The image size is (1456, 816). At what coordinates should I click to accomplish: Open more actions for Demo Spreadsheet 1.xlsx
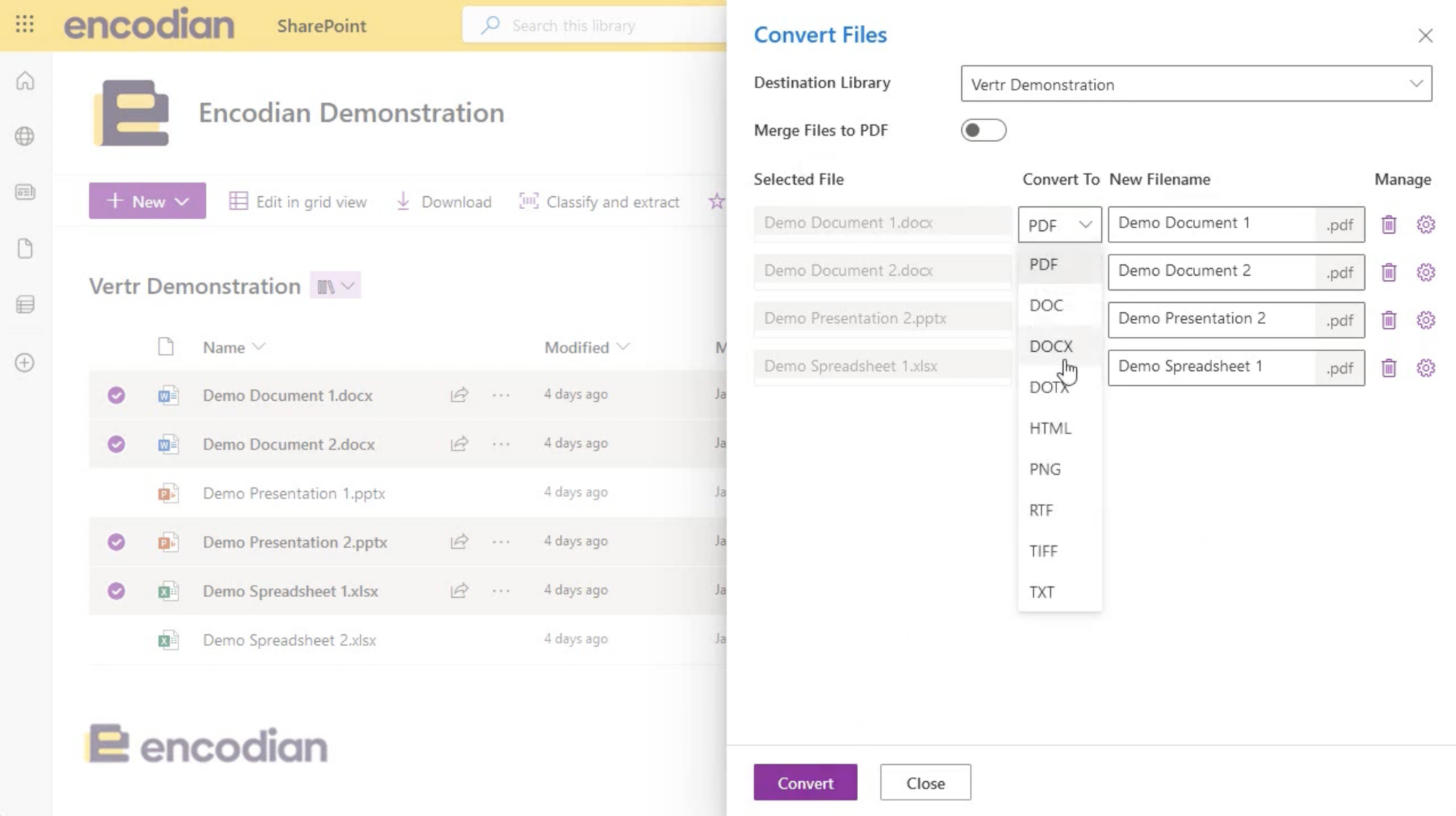pyautogui.click(x=501, y=590)
